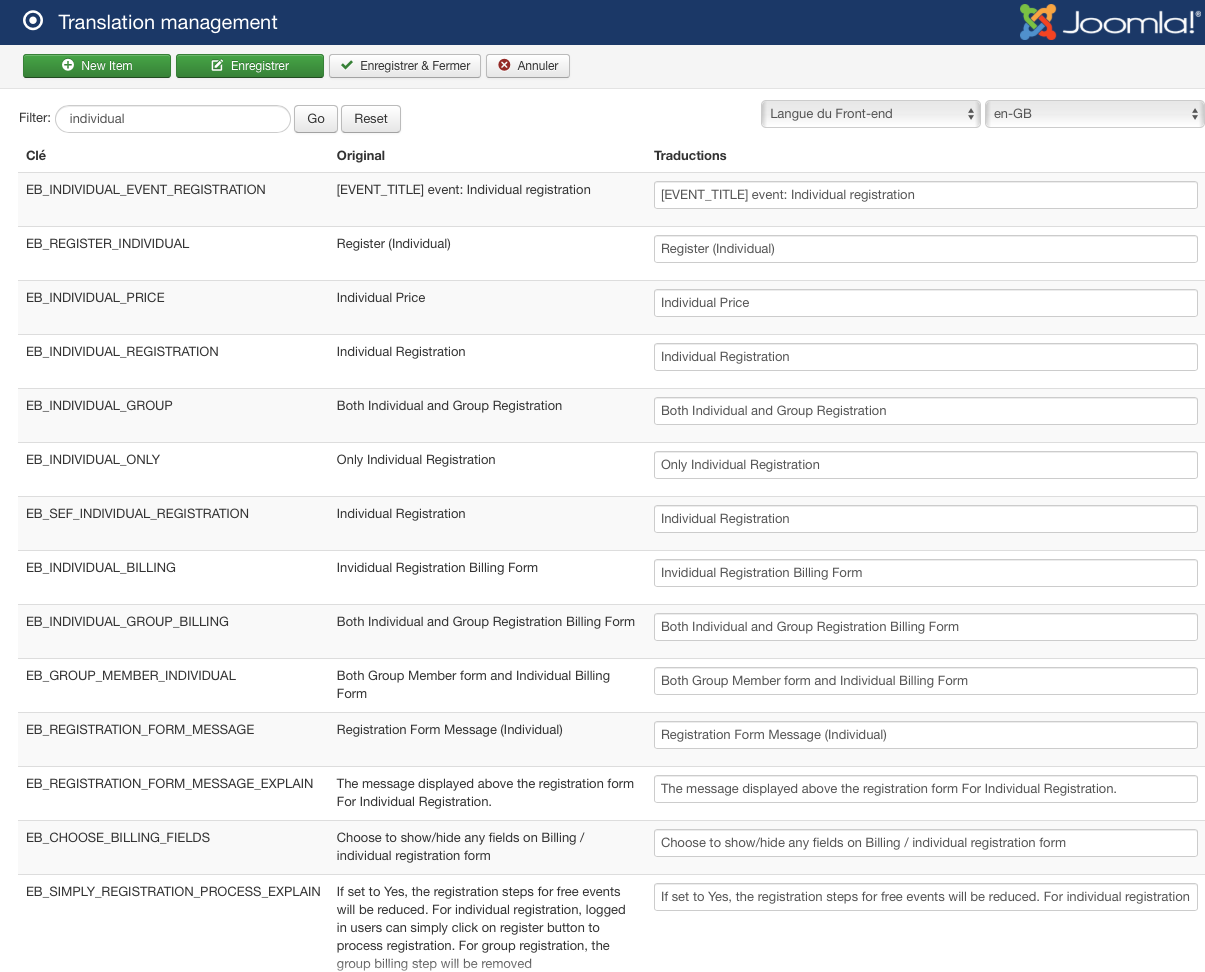The height and width of the screenshot is (972, 1205).
Task: Click the Translation management title icon
Action: (x=33, y=21)
